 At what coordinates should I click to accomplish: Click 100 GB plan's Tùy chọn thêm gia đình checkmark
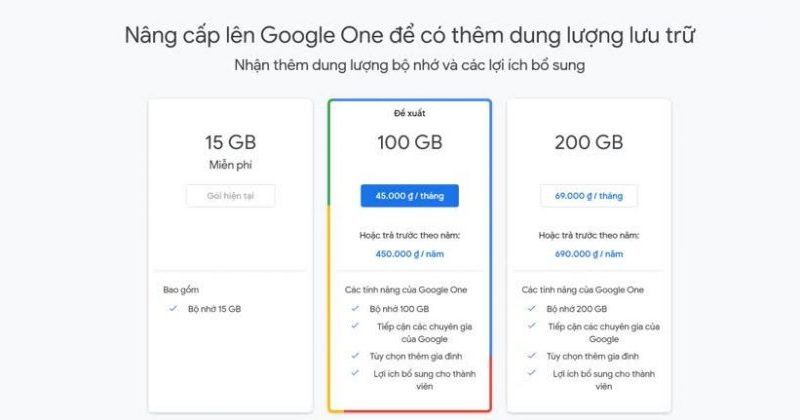(354, 355)
